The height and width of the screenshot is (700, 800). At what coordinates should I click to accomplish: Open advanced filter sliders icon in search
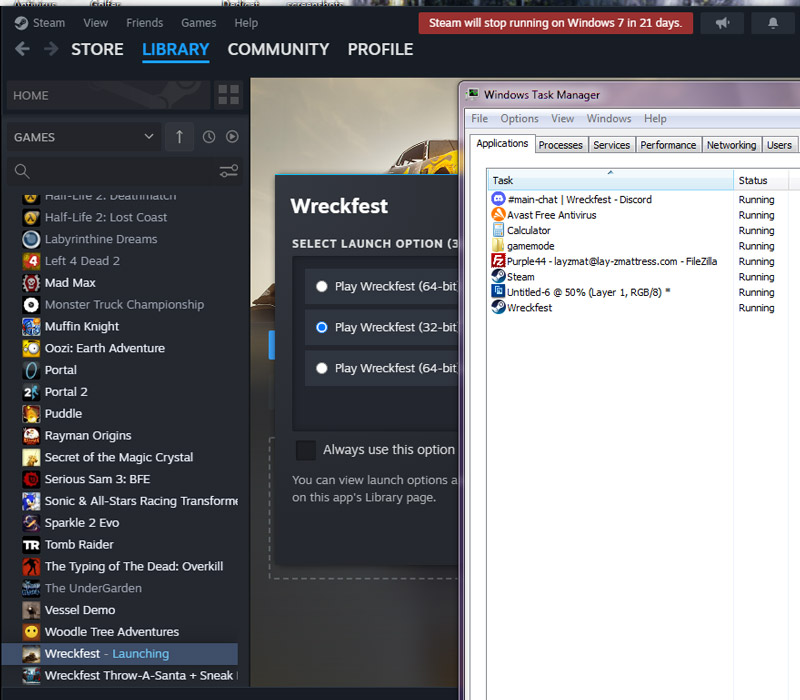point(229,171)
